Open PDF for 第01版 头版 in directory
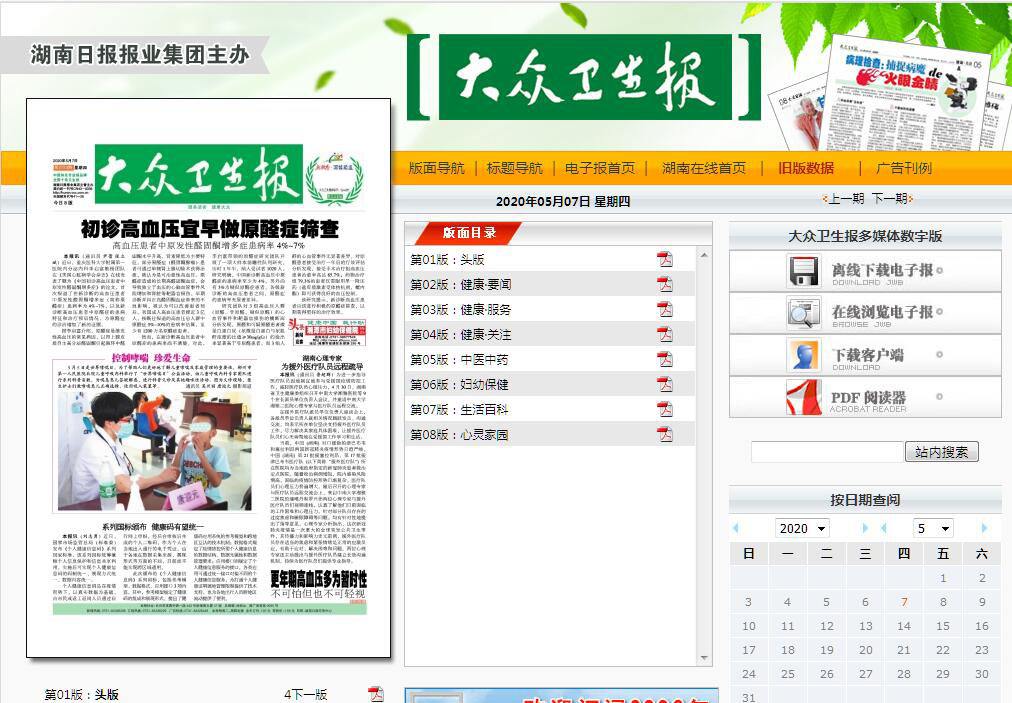This screenshot has width=1012, height=703. tap(664, 260)
